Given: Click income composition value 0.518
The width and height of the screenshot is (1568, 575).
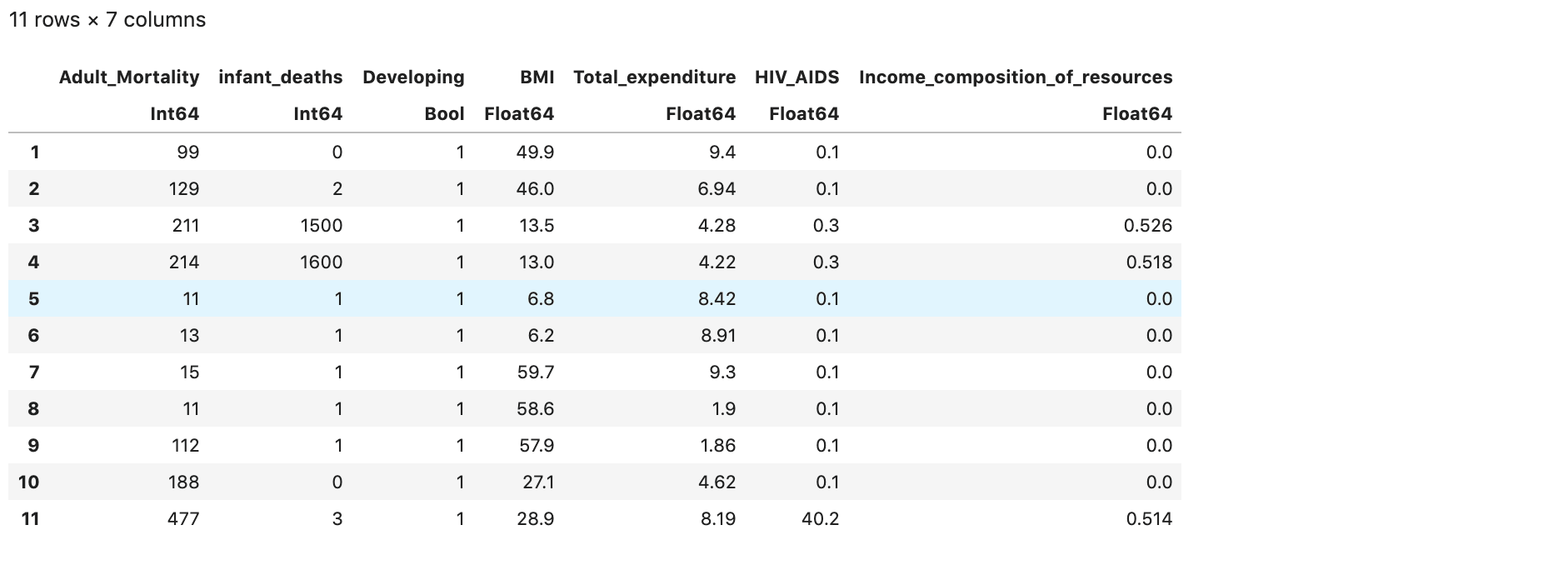Looking at the screenshot, I should click(1148, 262).
